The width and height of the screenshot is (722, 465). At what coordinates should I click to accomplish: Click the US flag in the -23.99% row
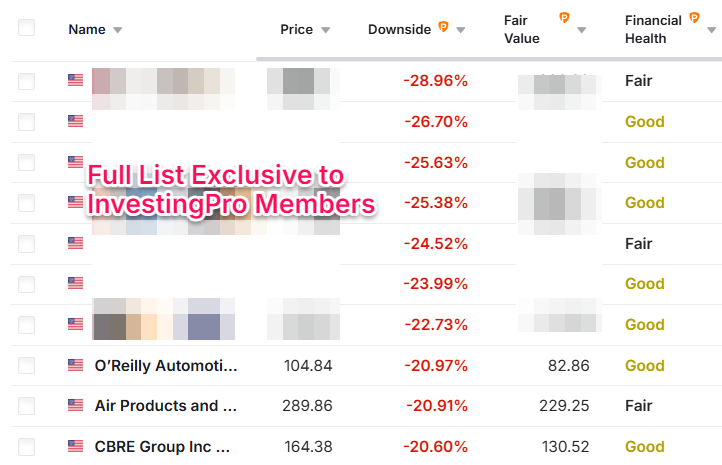pos(76,283)
